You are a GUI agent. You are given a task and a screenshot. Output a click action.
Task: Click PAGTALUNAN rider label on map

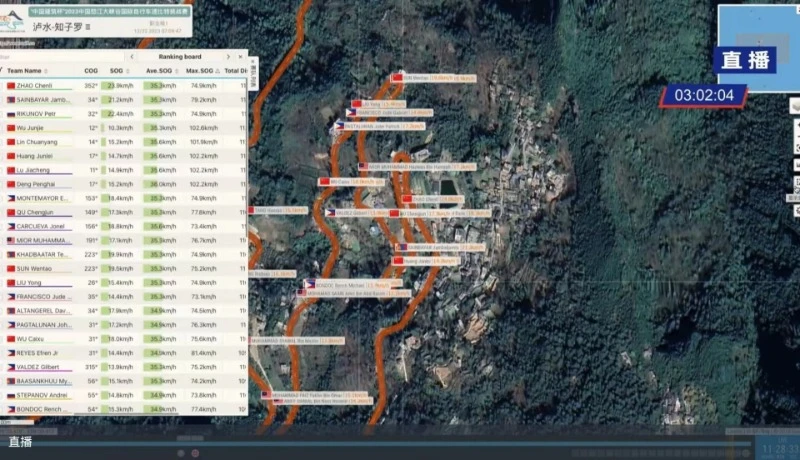coord(380,125)
